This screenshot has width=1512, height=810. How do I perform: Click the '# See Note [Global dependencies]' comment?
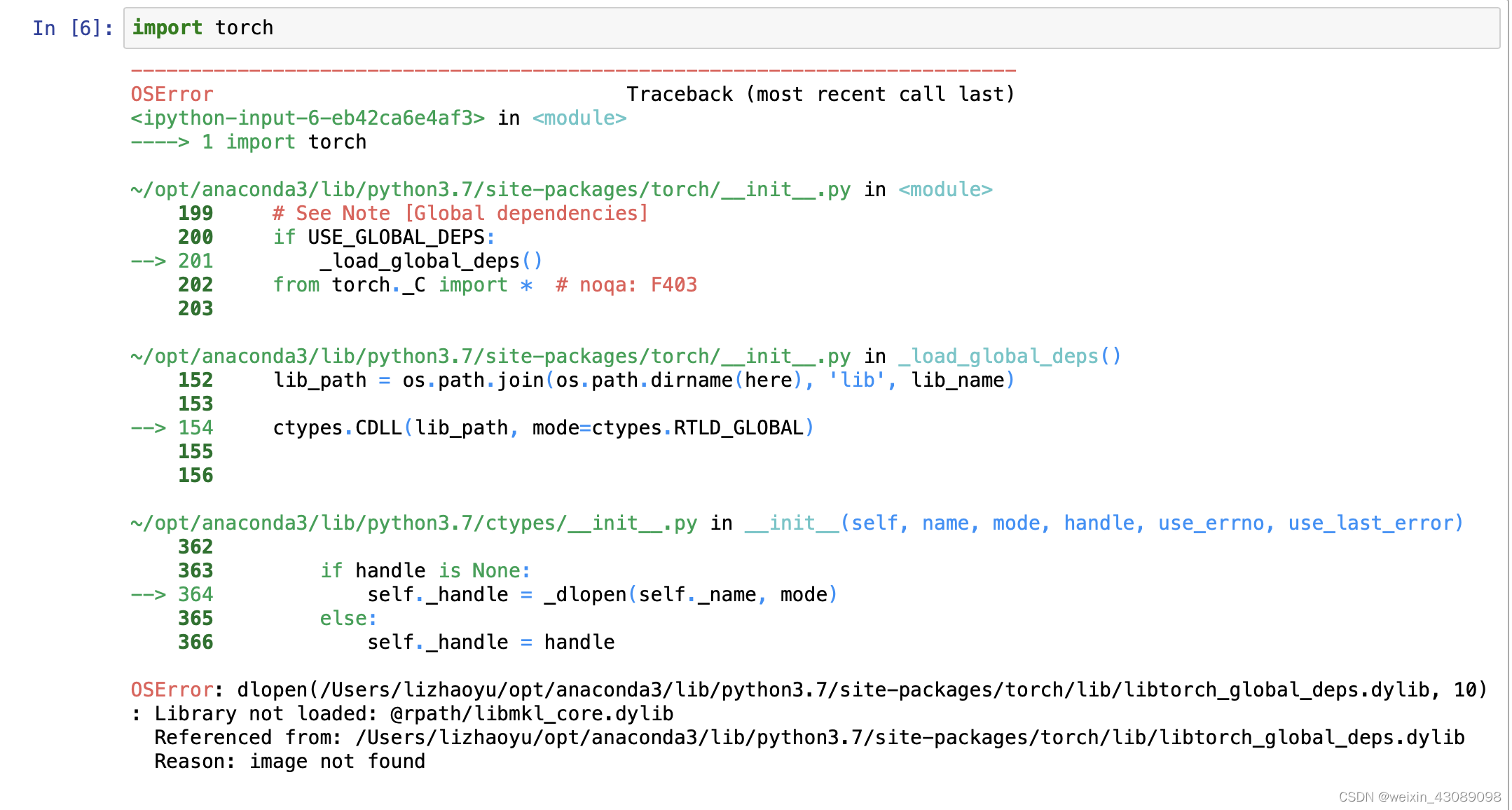click(x=460, y=213)
